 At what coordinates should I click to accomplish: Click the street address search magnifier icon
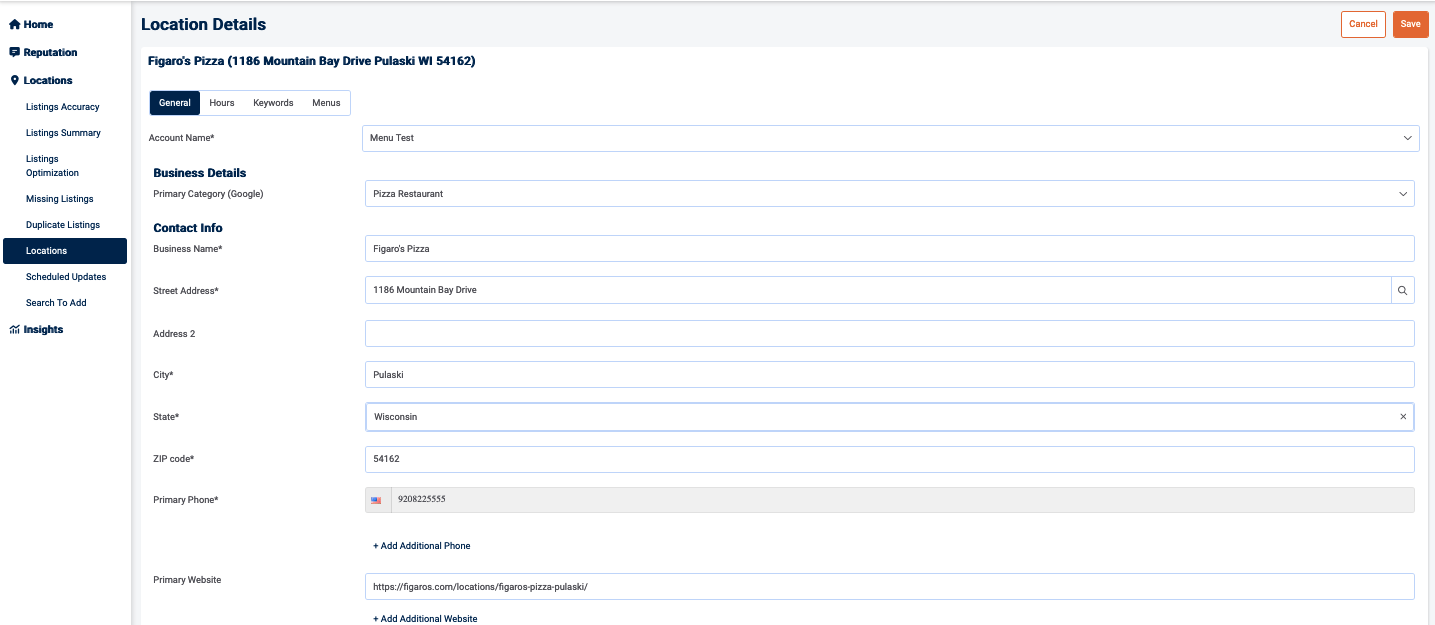[1402, 291]
